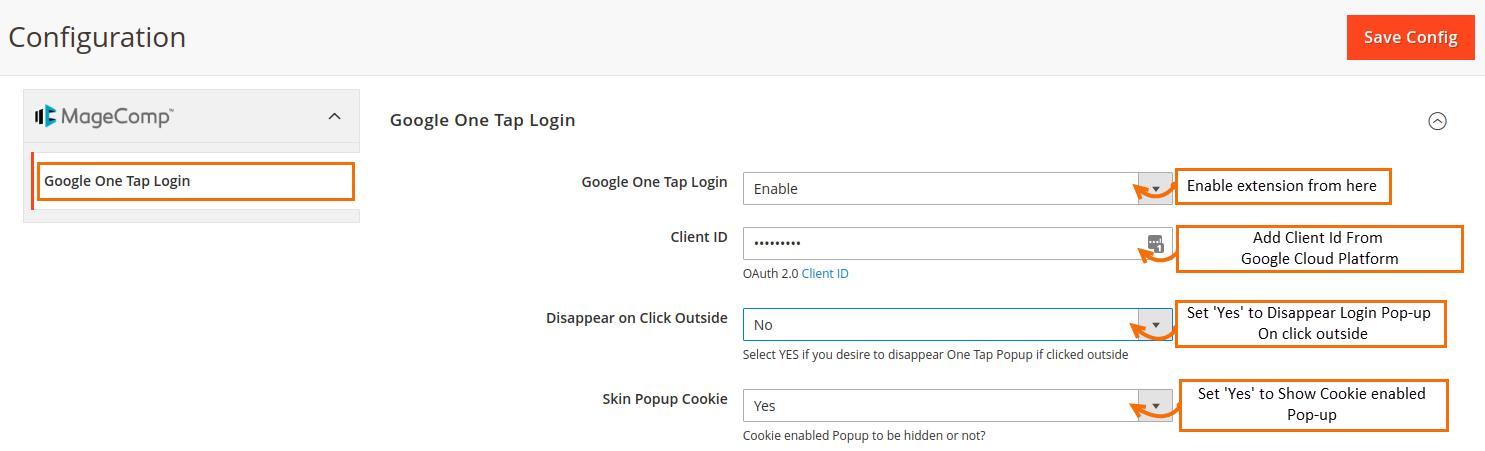The width and height of the screenshot is (1485, 451).
Task: Click the Client ID field label
Action: point(699,237)
